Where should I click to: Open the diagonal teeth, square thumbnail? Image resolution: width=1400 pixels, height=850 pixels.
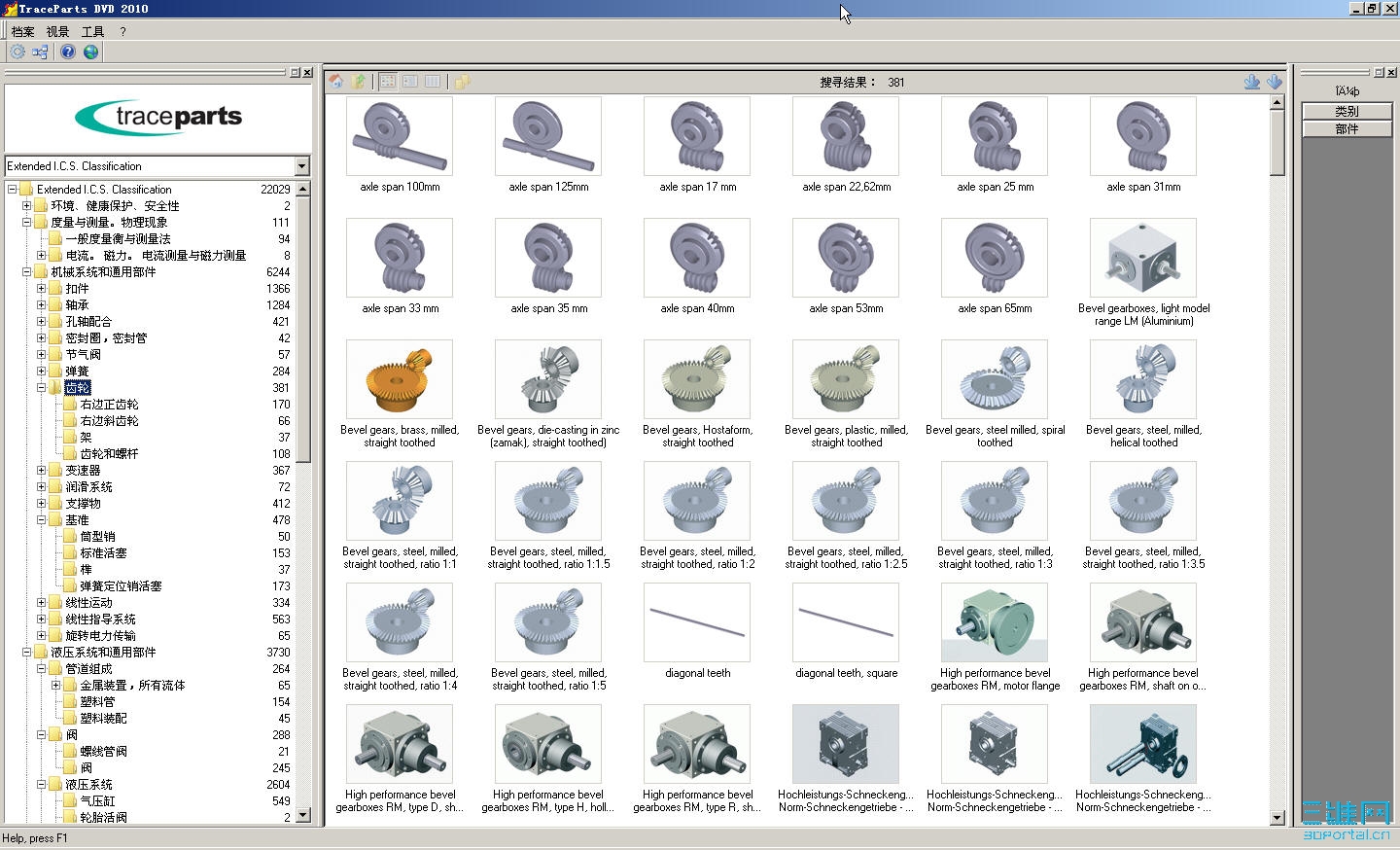pyautogui.click(x=846, y=622)
